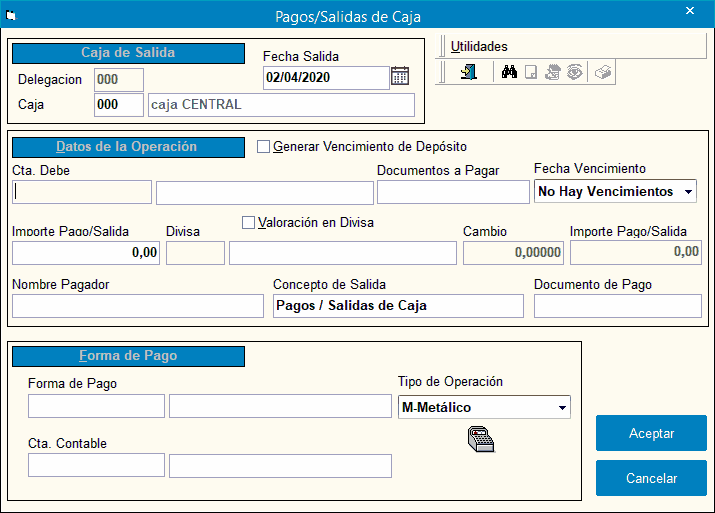The height and width of the screenshot is (513, 715).
Task: Enable Generar Vencimiento de Depósito checkbox
Action: (264, 147)
